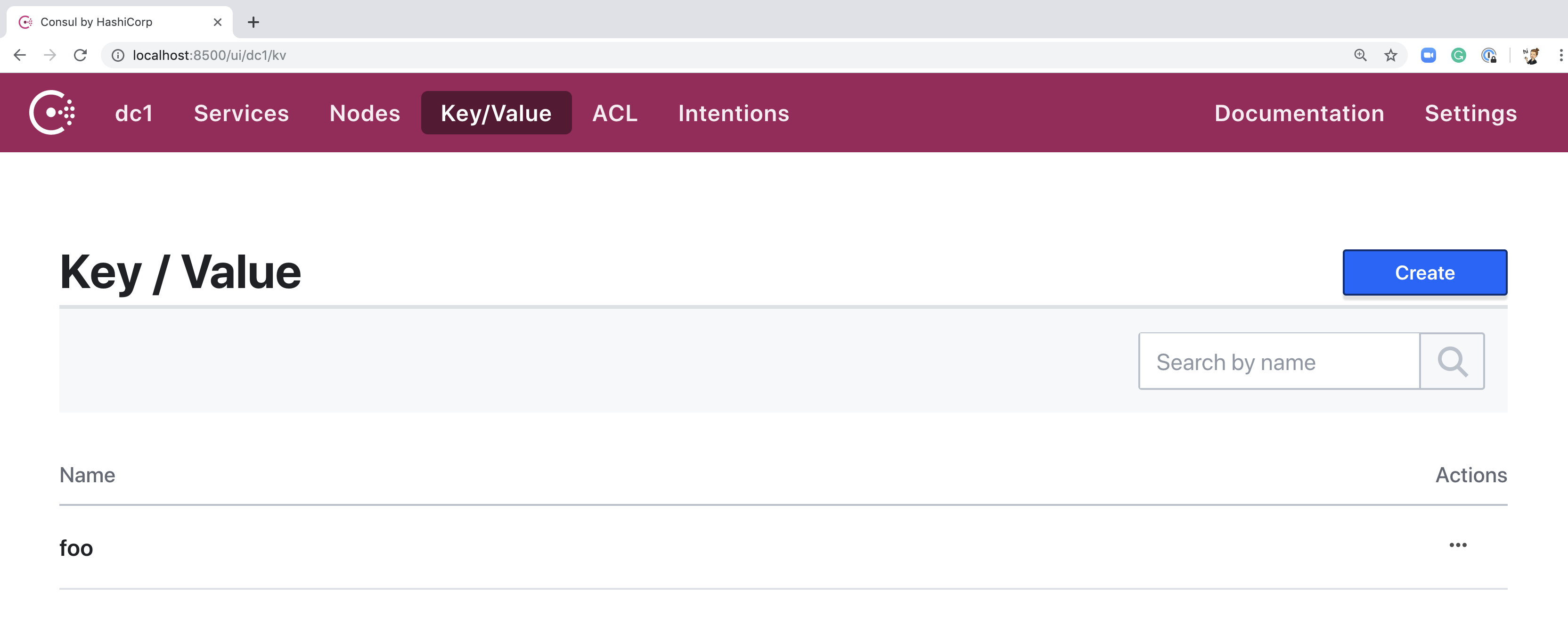1568x635 pixels.
Task: Reload the page
Action: click(81, 56)
